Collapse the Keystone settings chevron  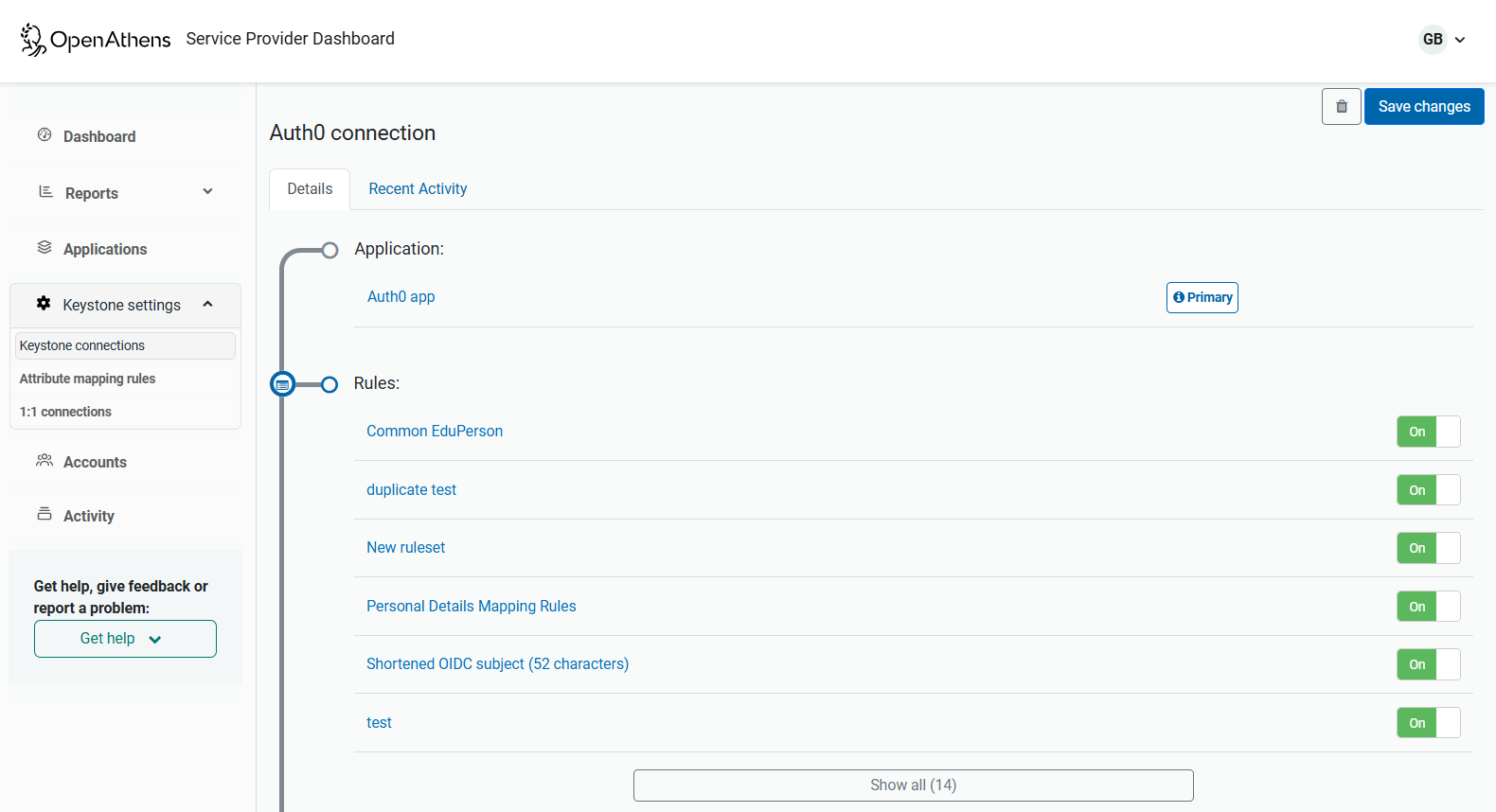pos(207,304)
